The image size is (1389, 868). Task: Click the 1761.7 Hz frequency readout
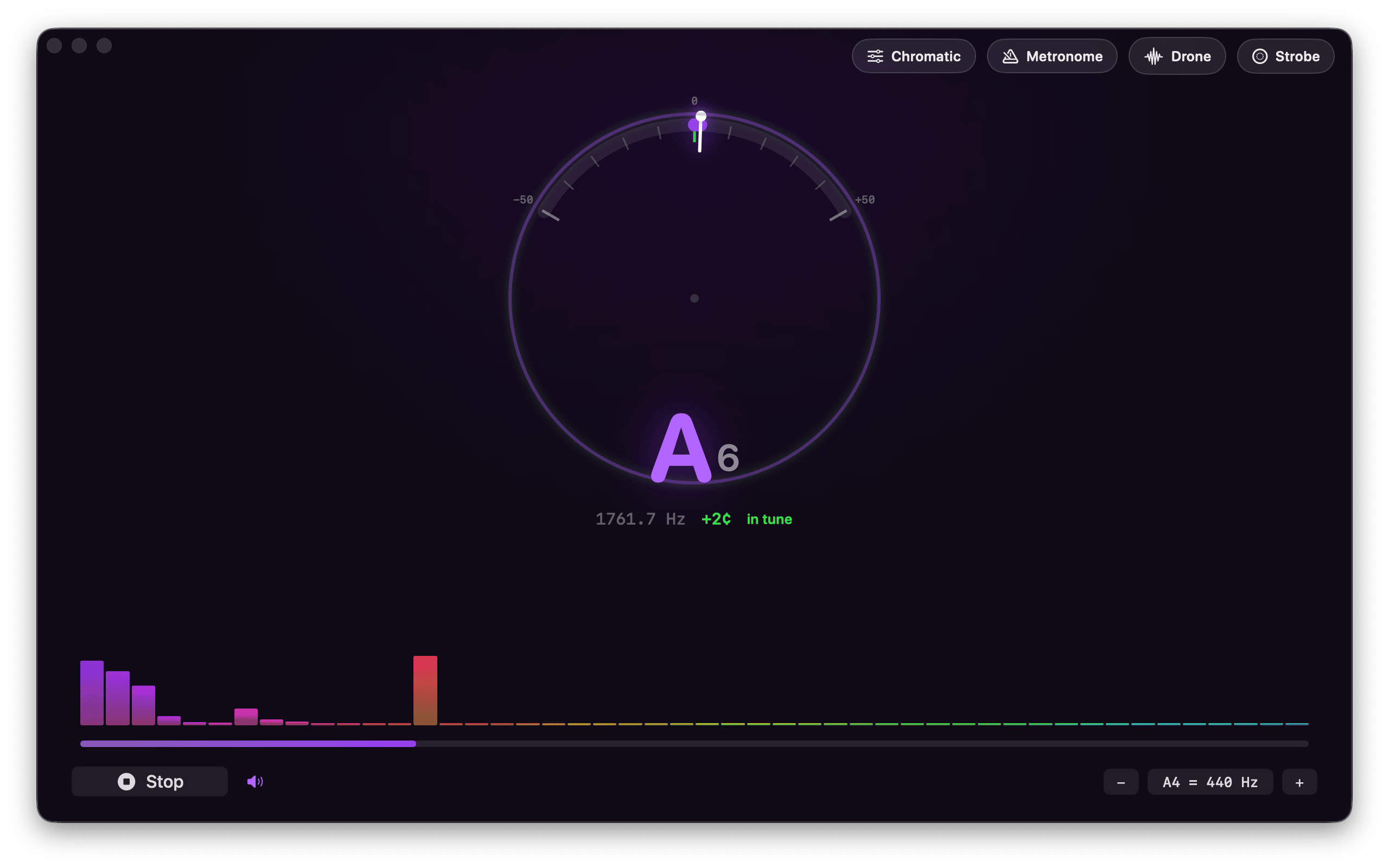[640, 519]
